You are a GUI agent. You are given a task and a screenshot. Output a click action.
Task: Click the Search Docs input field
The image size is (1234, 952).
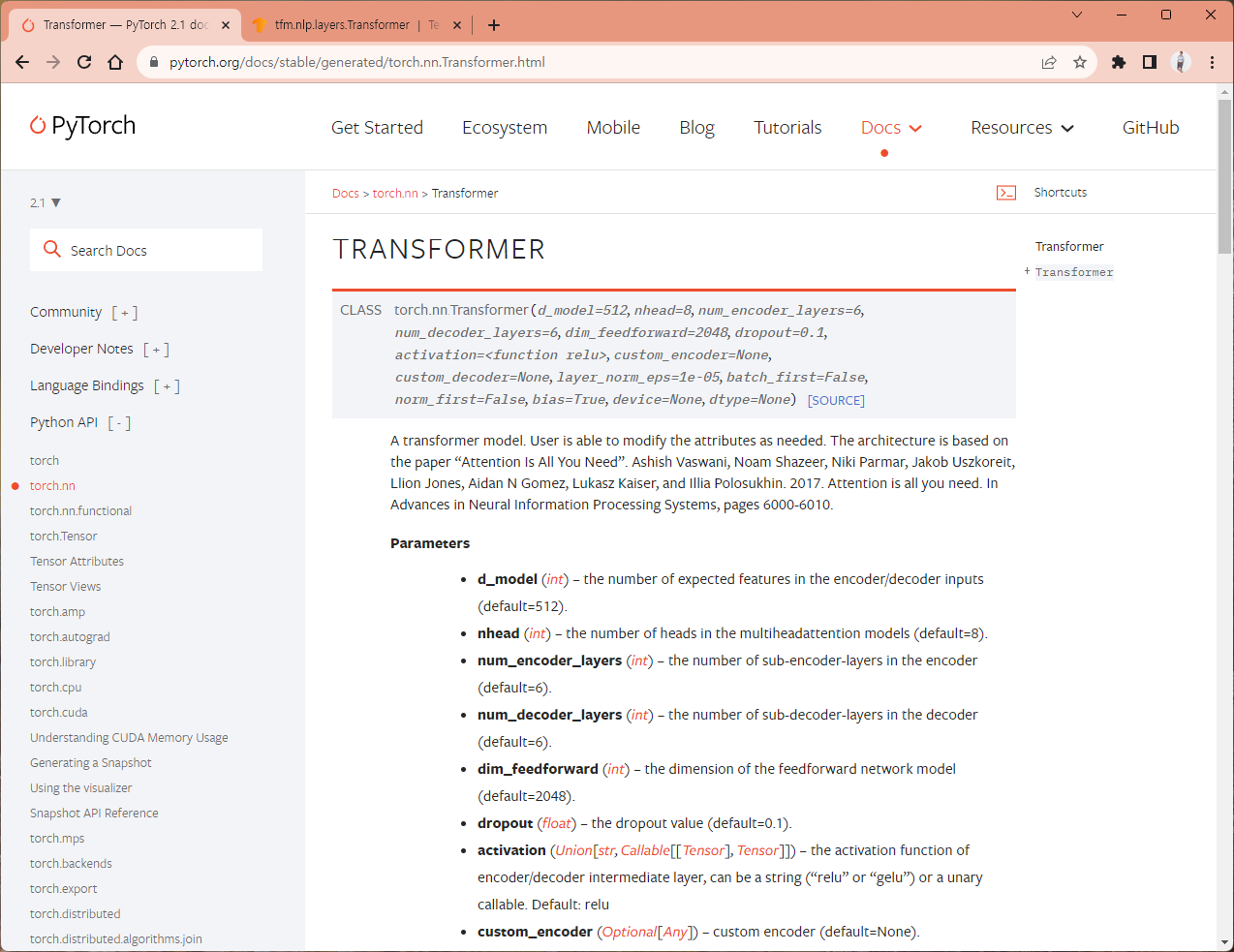coord(146,250)
